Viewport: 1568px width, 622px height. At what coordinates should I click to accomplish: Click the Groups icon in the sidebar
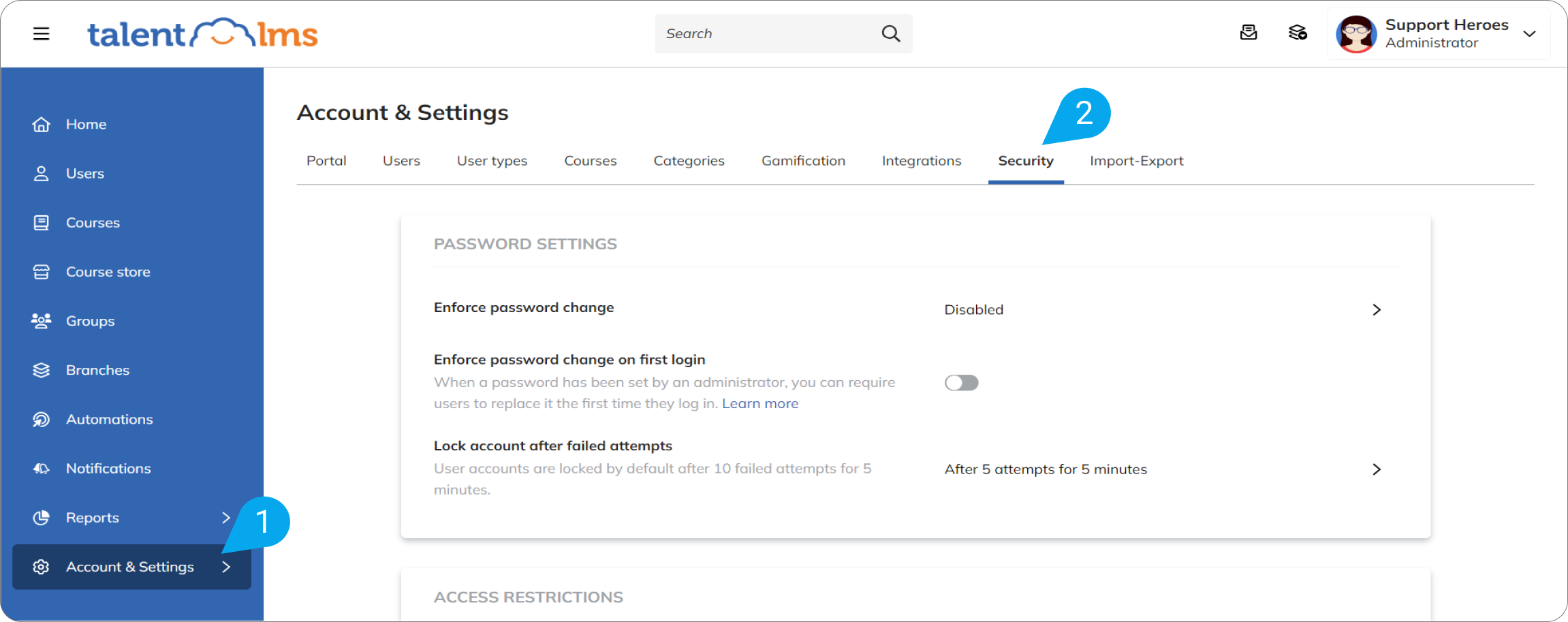pyautogui.click(x=41, y=320)
